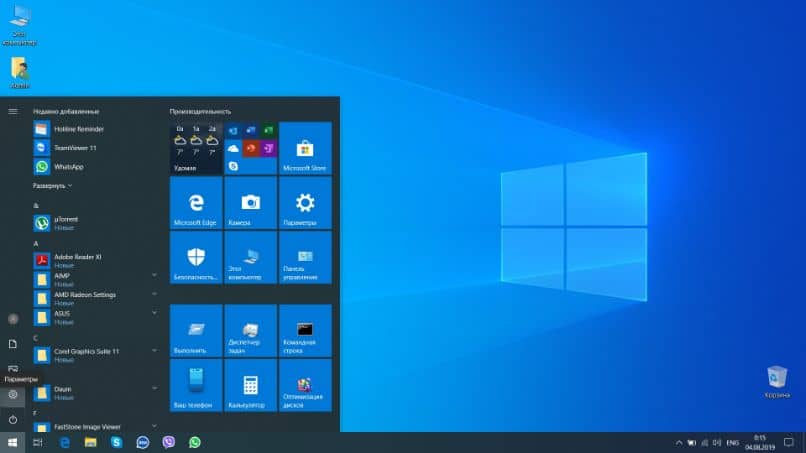Open Pictures icon in Start sidebar
The image size is (806, 453).
pos(13,368)
